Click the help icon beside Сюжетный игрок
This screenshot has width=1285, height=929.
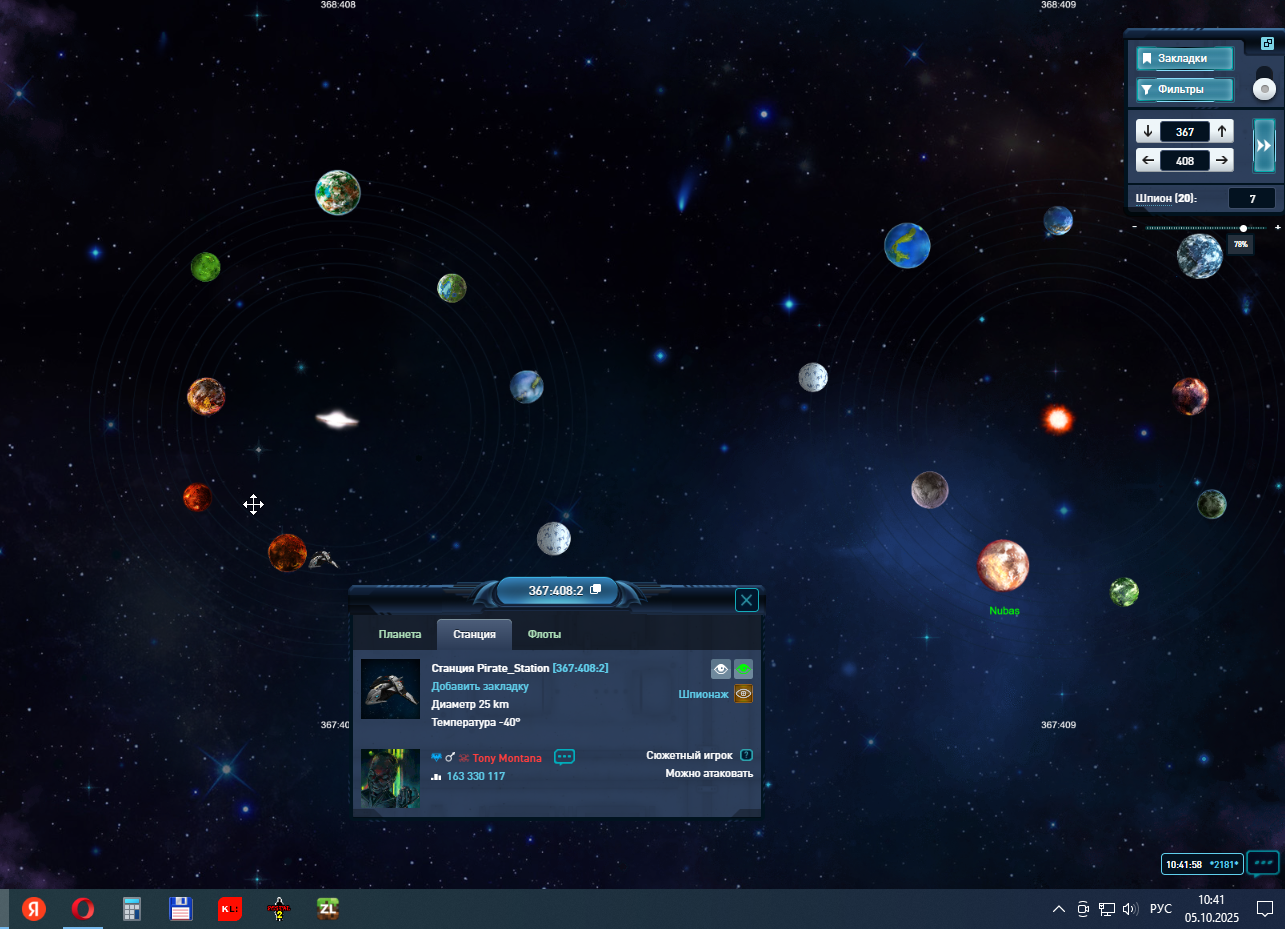pyautogui.click(x=745, y=756)
